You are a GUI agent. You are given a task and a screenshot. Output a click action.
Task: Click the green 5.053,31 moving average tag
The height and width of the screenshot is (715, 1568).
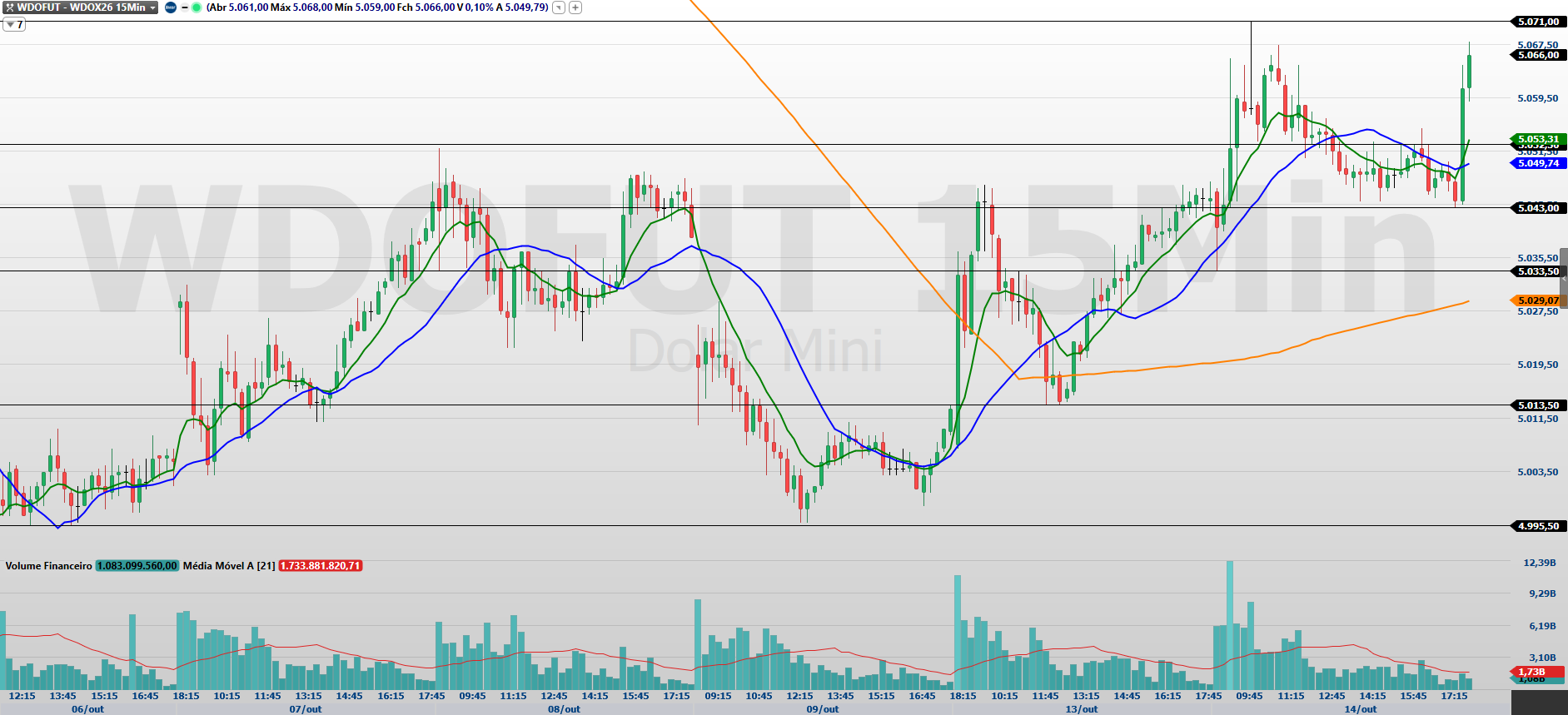point(1537,139)
